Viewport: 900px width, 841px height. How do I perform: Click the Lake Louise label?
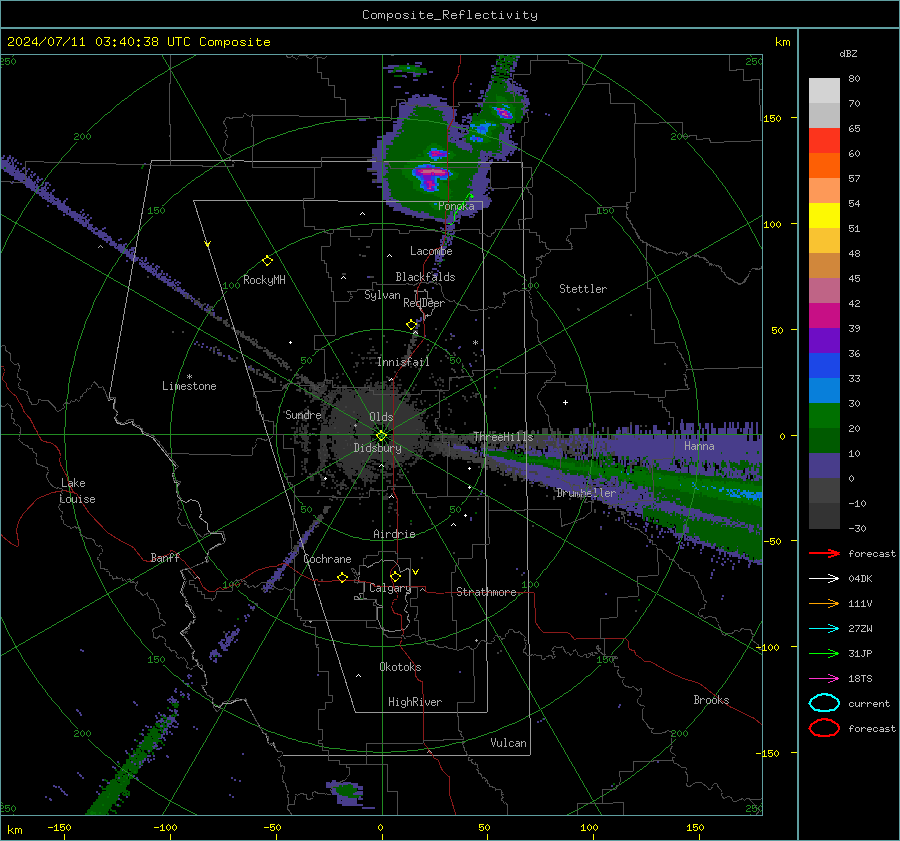pyautogui.click(x=77, y=491)
